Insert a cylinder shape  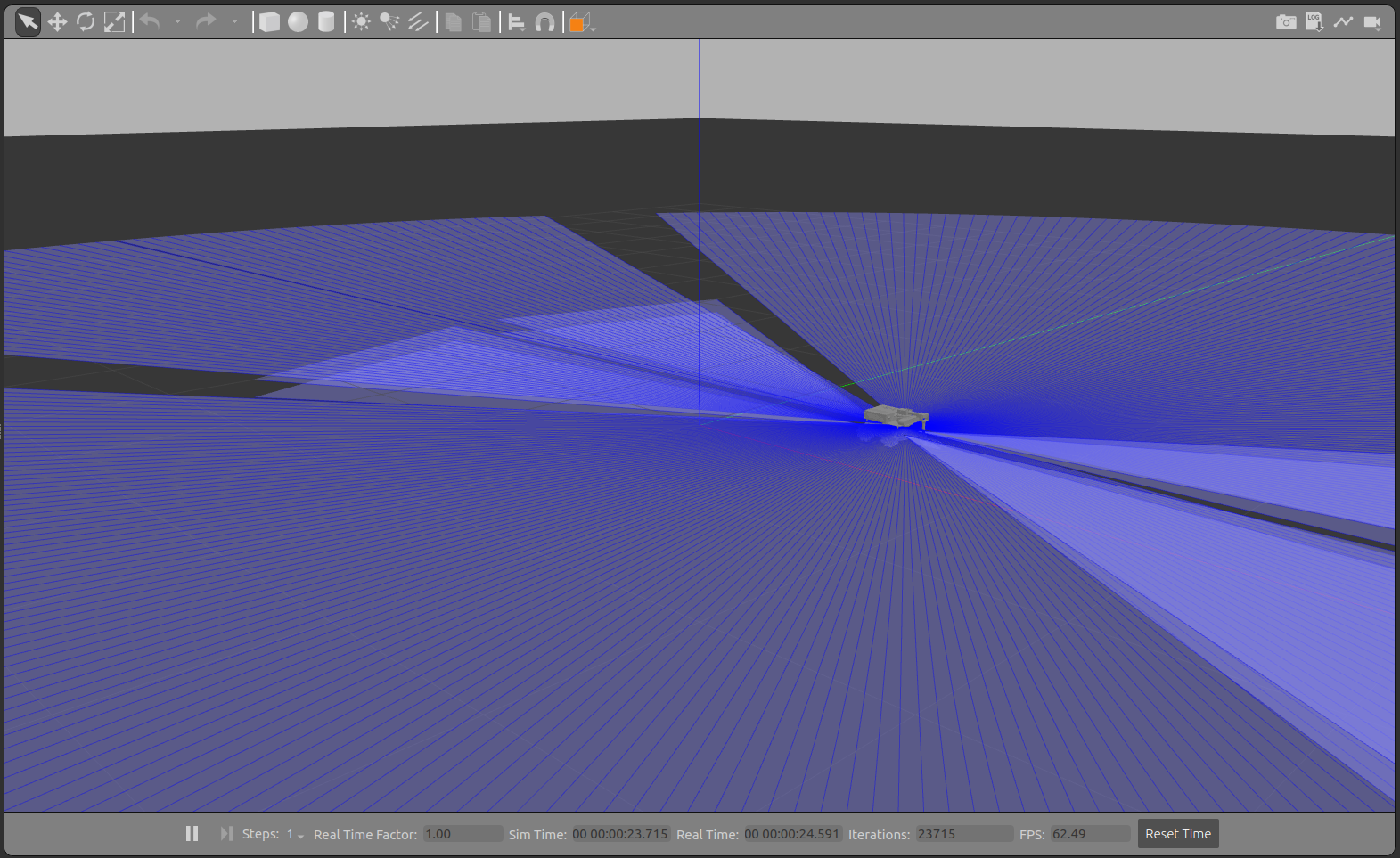coord(326,22)
